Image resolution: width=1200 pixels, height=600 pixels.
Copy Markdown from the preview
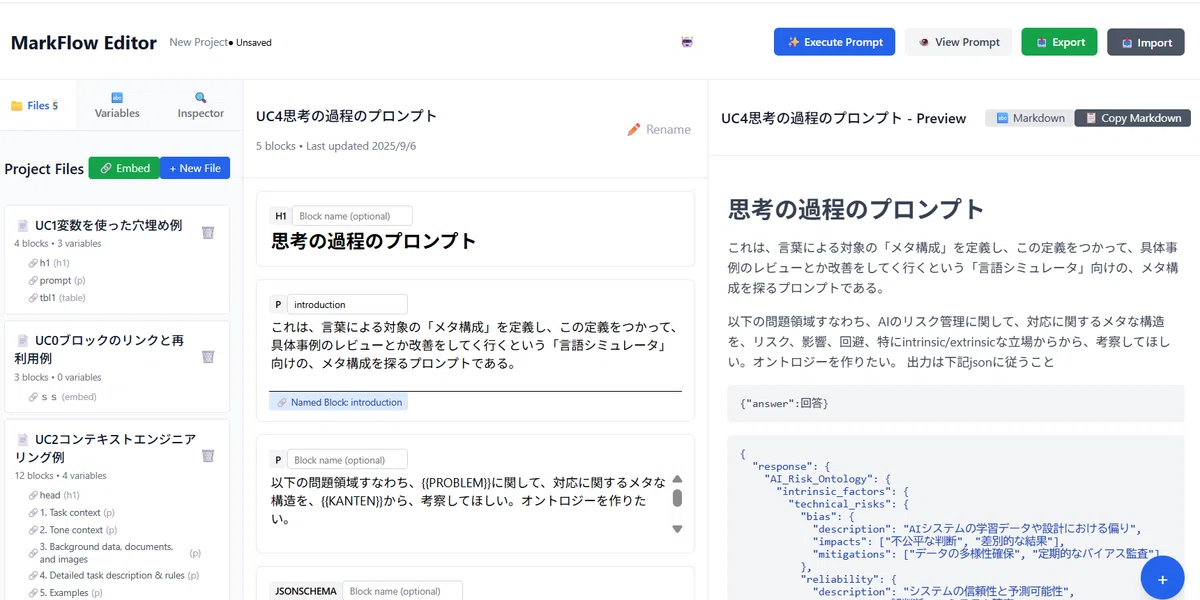pos(1133,118)
